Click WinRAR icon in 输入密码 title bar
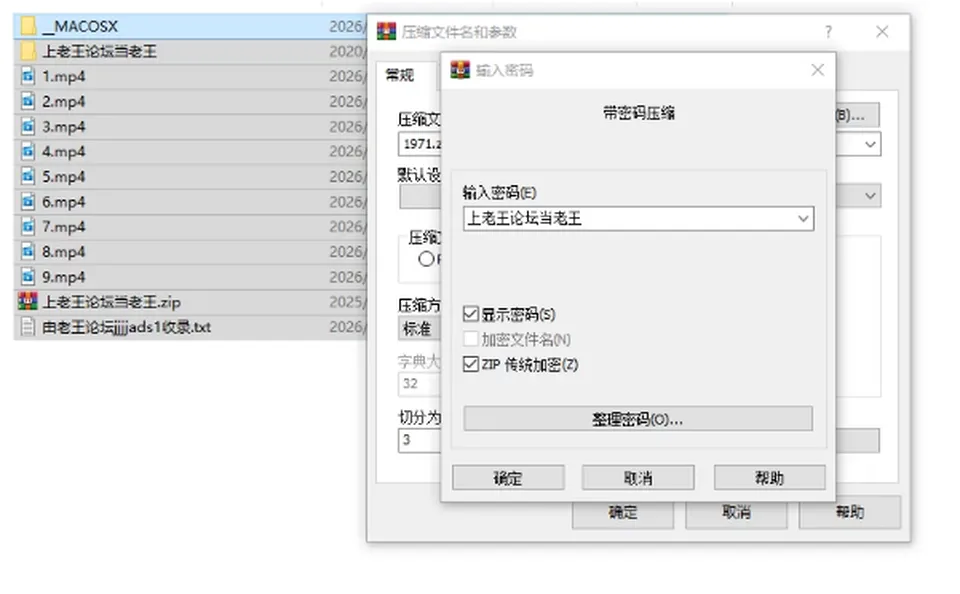This screenshot has height=594, width=960. [x=460, y=70]
